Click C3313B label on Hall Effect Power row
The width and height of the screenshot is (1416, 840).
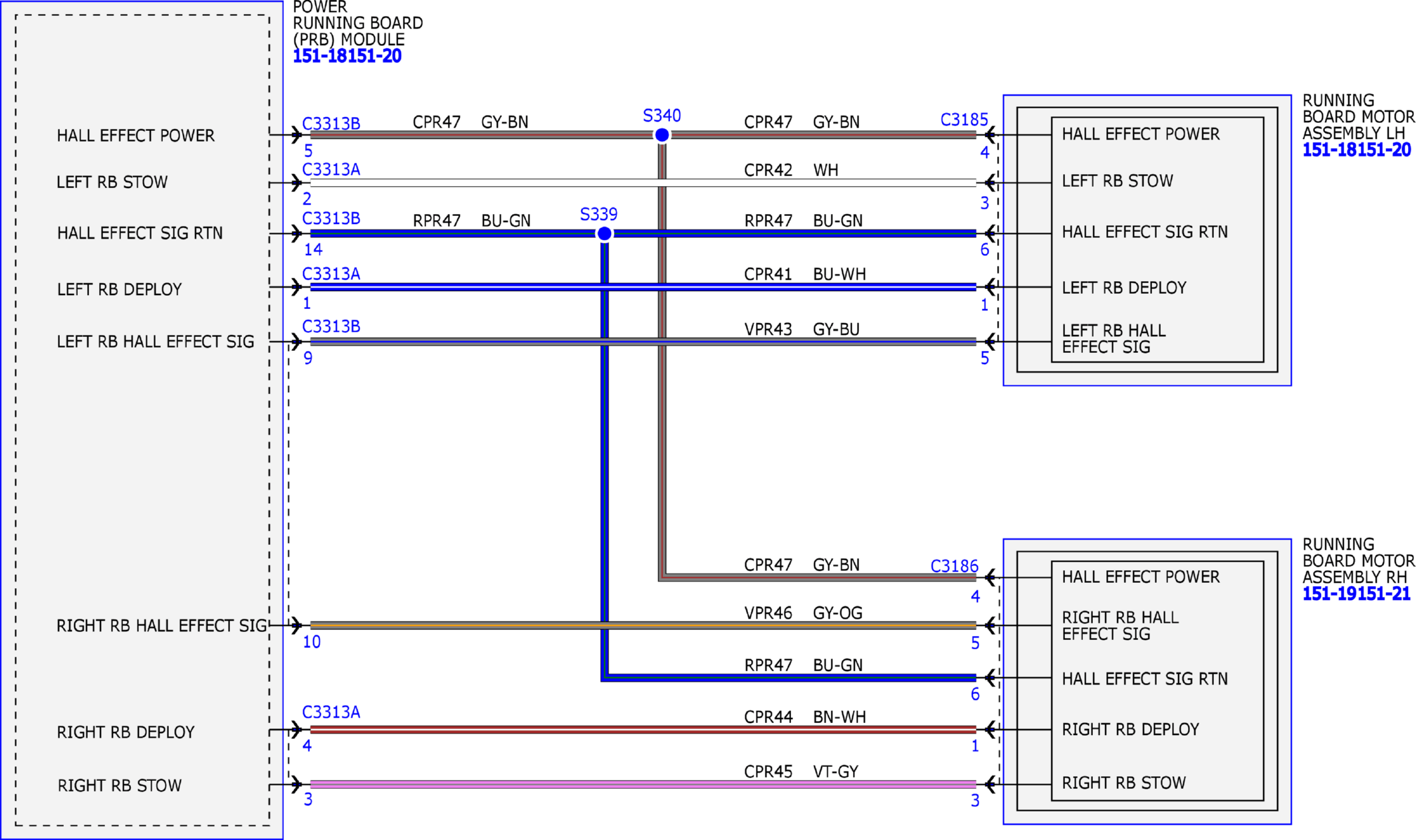[x=331, y=124]
